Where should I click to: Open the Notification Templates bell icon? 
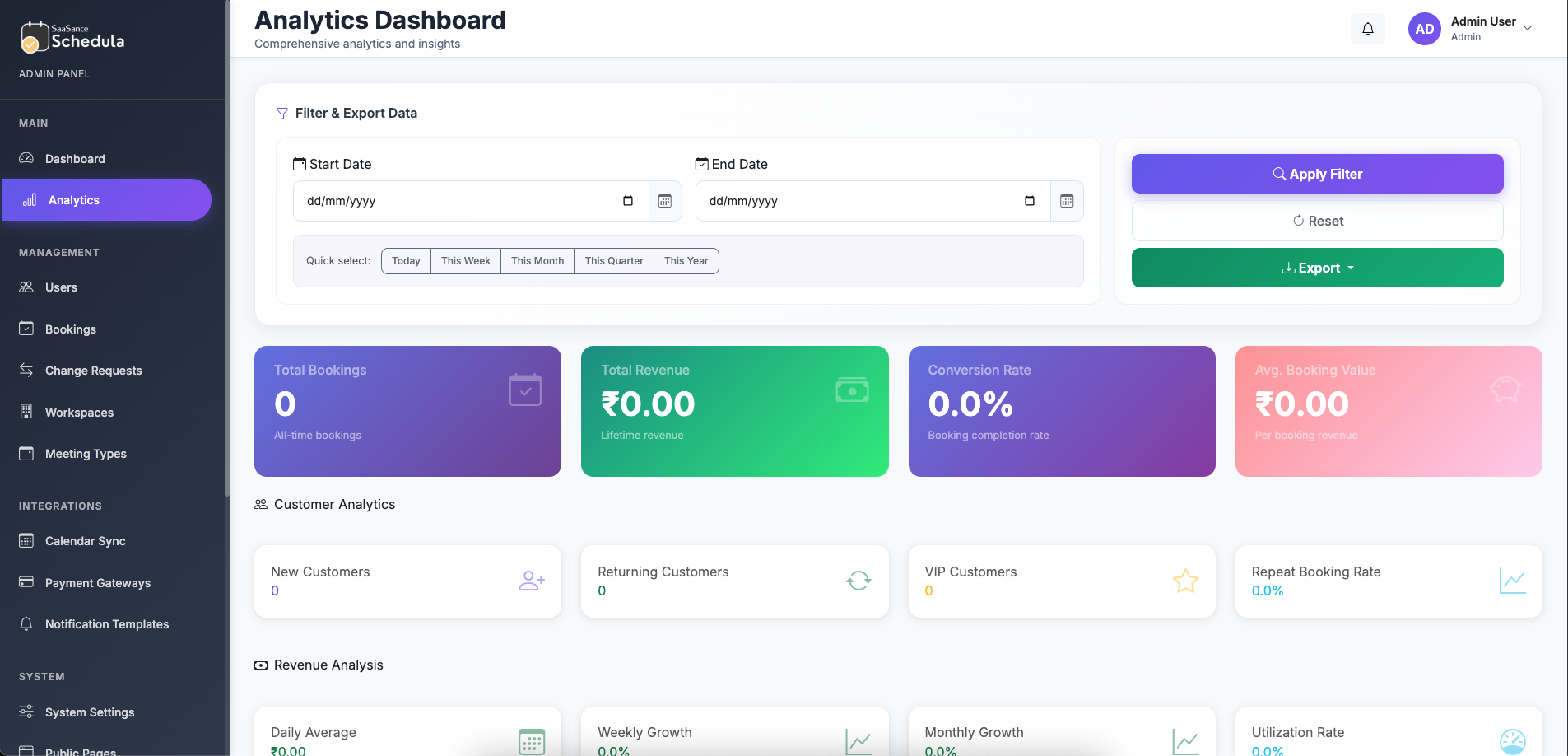tap(27, 624)
